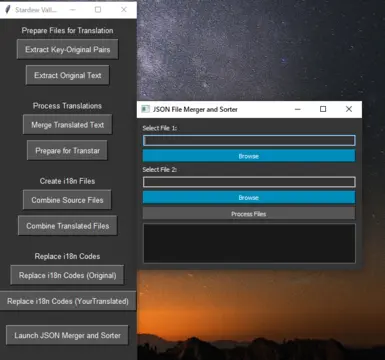Click Prepare for Transtar button
This screenshot has height=360, width=385.
click(67, 151)
